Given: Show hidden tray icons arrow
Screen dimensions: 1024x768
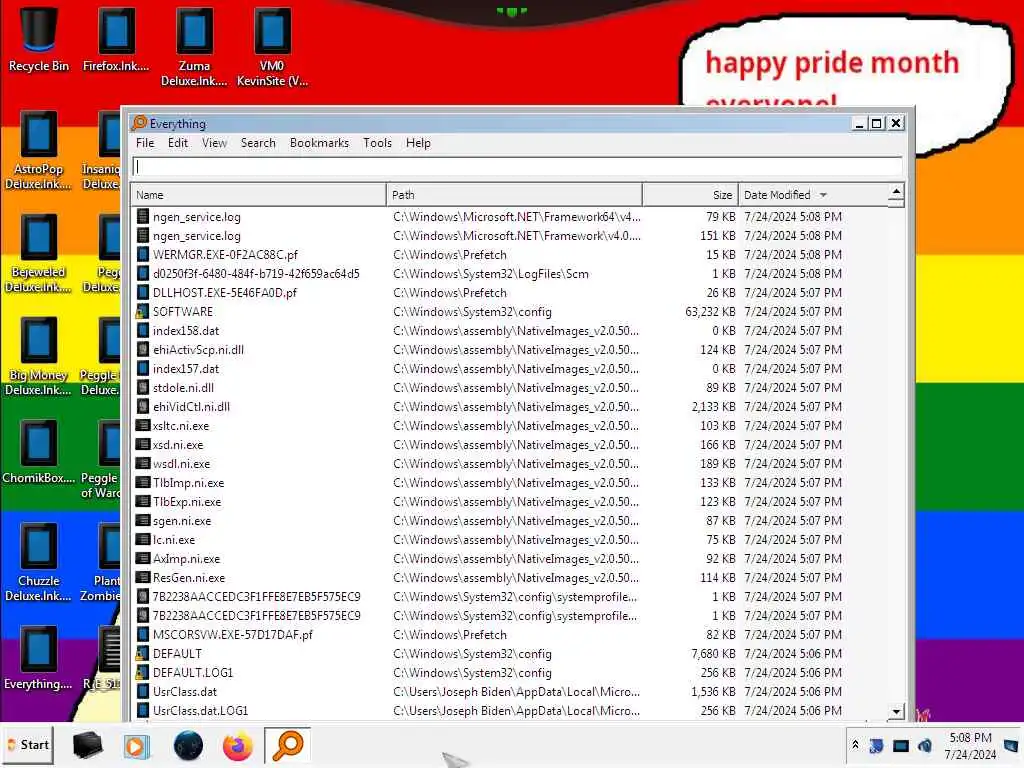Looking at the screenshot, I should 855,744.
